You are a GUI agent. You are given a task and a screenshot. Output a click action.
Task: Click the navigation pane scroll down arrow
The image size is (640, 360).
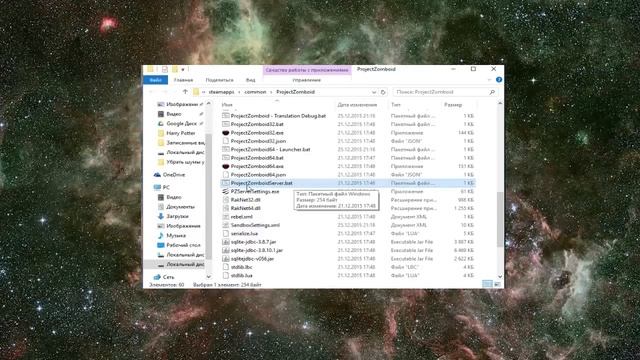coord(209,277)
